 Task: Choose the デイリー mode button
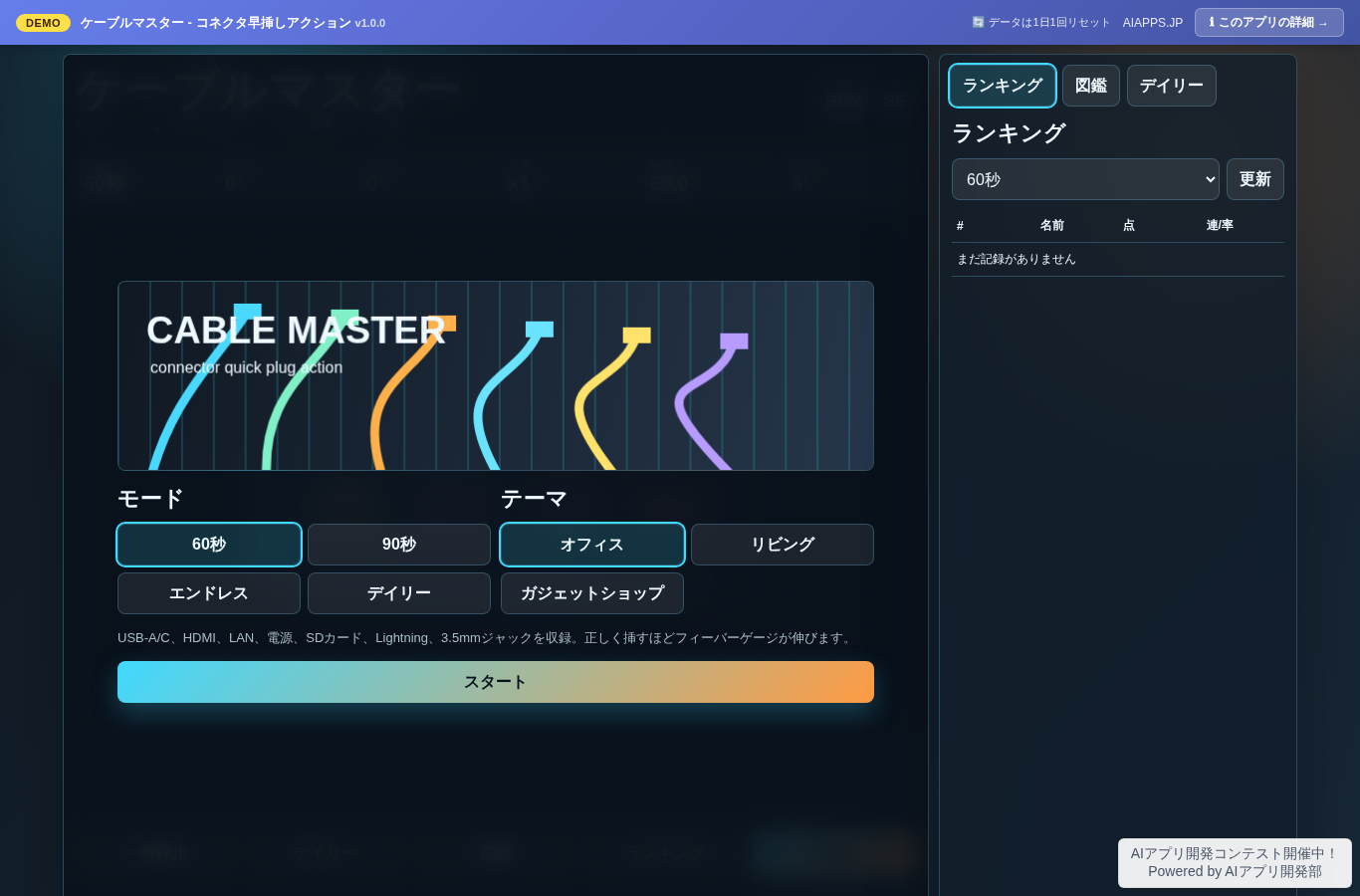coord(399,593)
